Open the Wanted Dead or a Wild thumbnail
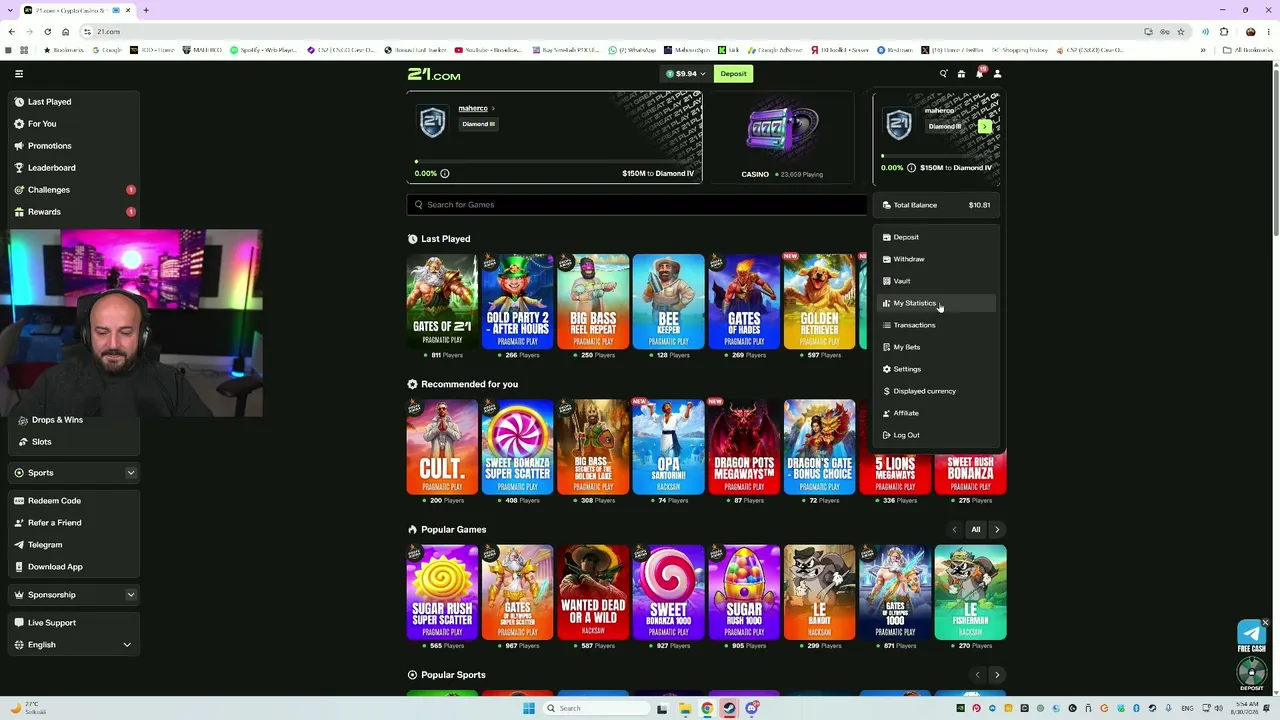 593,592
